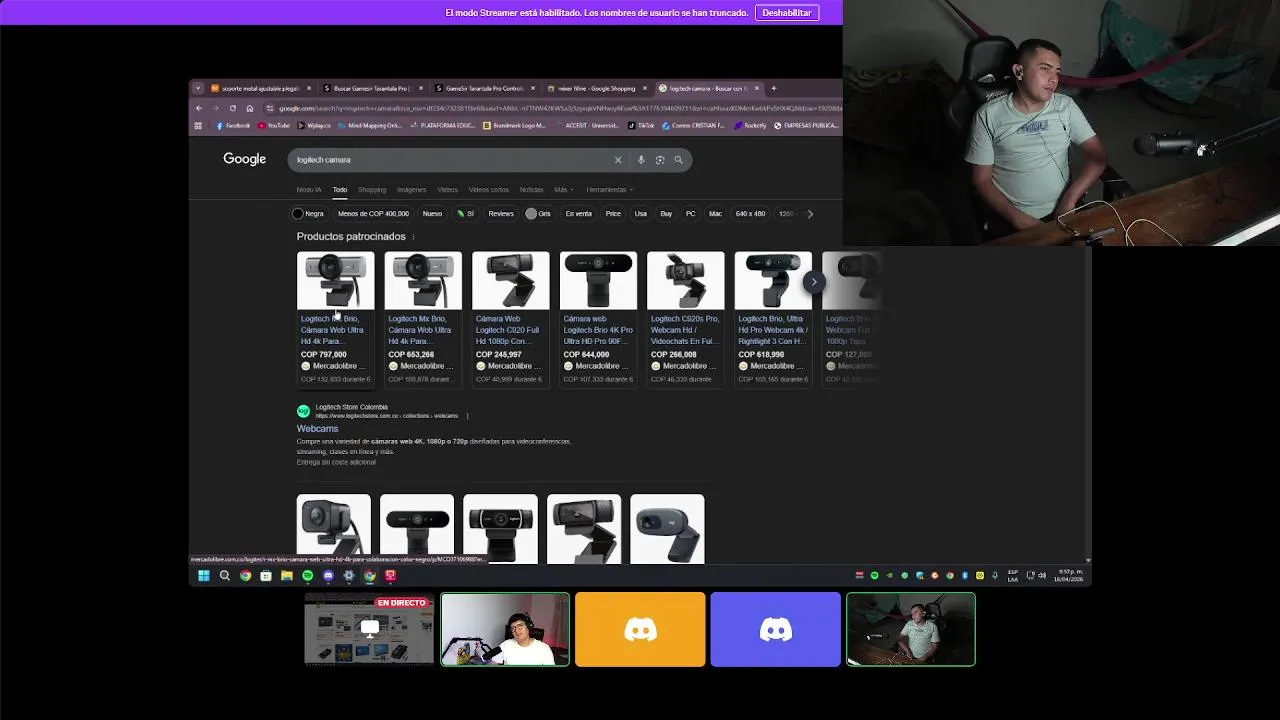This screenshot has height=720, width=1280.
Task: Switch to the soporte metal ajustable tab
Action: coord(261,88)
